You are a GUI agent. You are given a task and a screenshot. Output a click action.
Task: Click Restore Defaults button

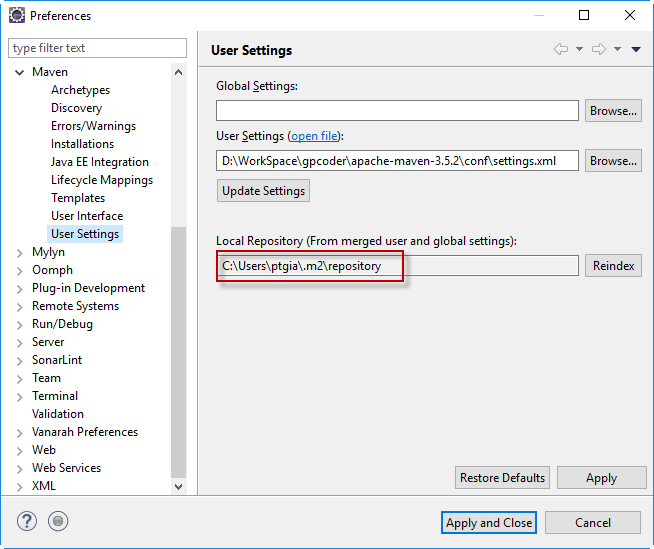pos(502,478)
